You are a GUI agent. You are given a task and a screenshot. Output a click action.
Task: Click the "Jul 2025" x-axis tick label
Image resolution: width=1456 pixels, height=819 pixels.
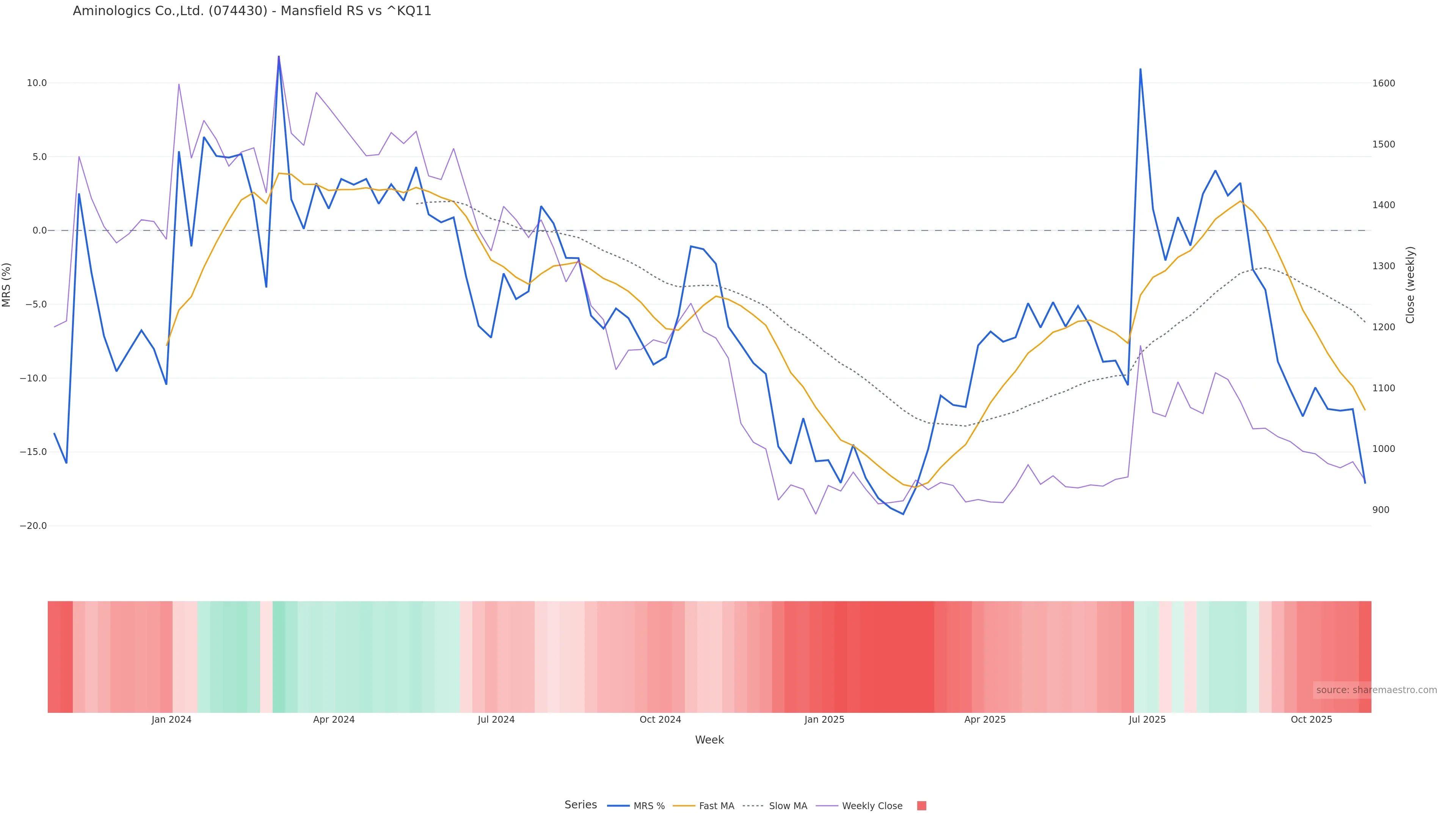(1147, 720)
